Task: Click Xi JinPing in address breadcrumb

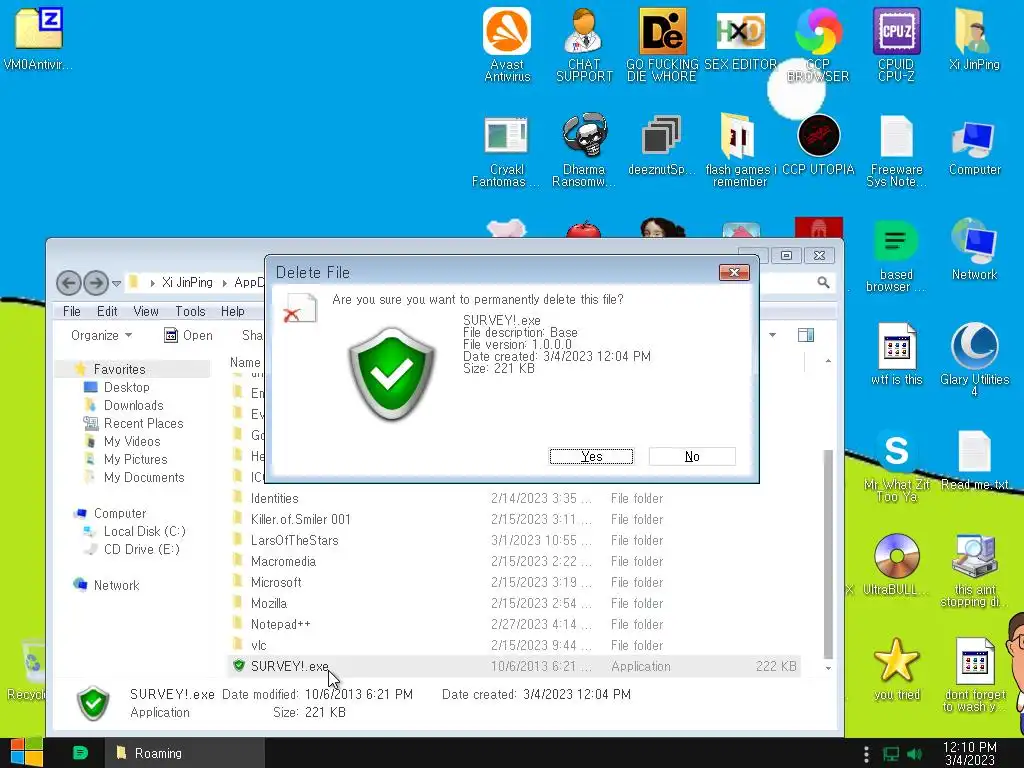Action: click(x=187, y=282)
